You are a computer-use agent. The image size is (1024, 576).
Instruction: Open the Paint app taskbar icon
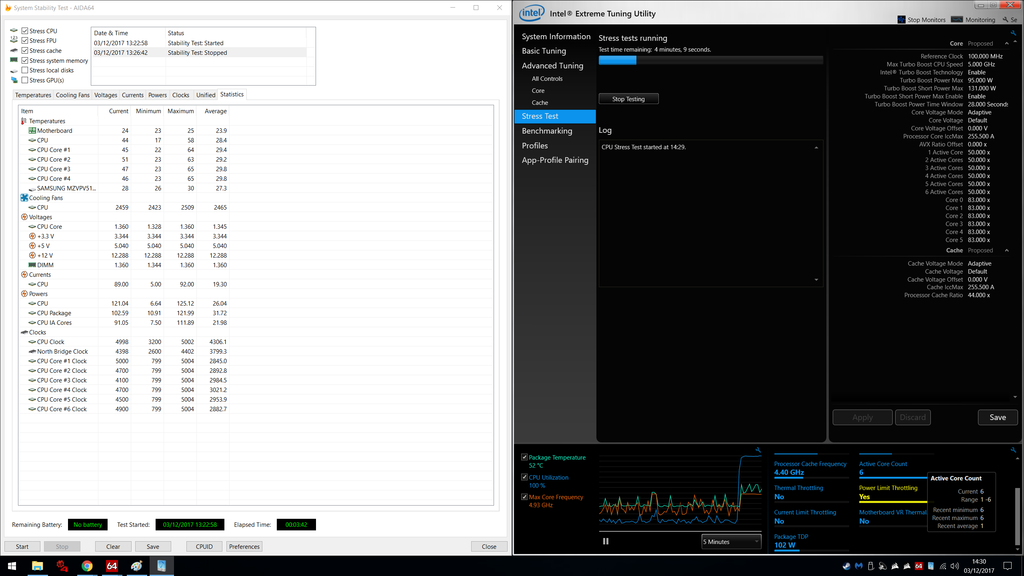click(136, 566)
